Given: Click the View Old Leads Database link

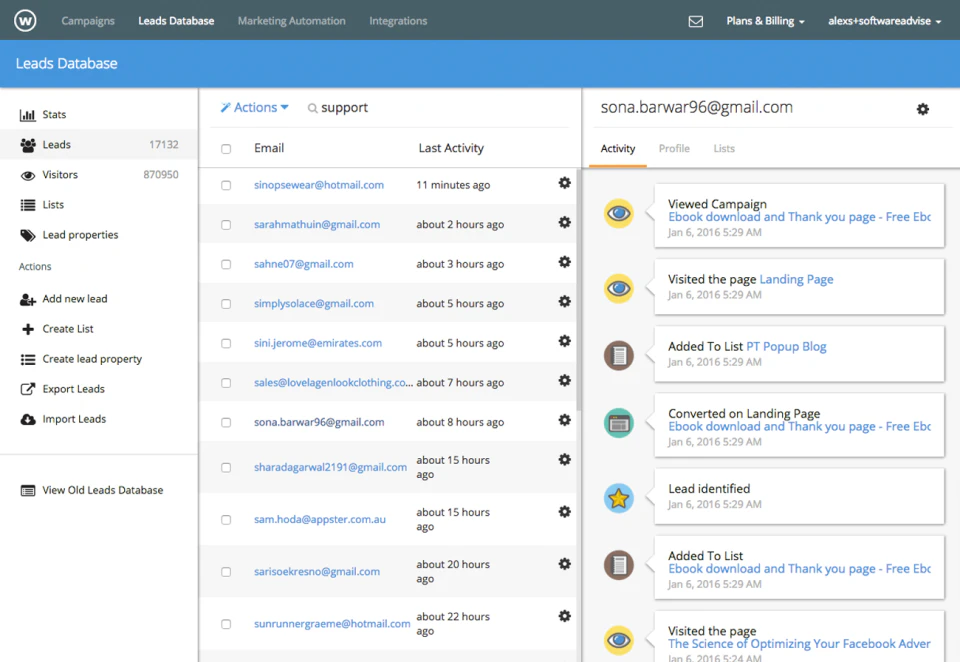Looking at the screenshot, I should pos(97,490).
